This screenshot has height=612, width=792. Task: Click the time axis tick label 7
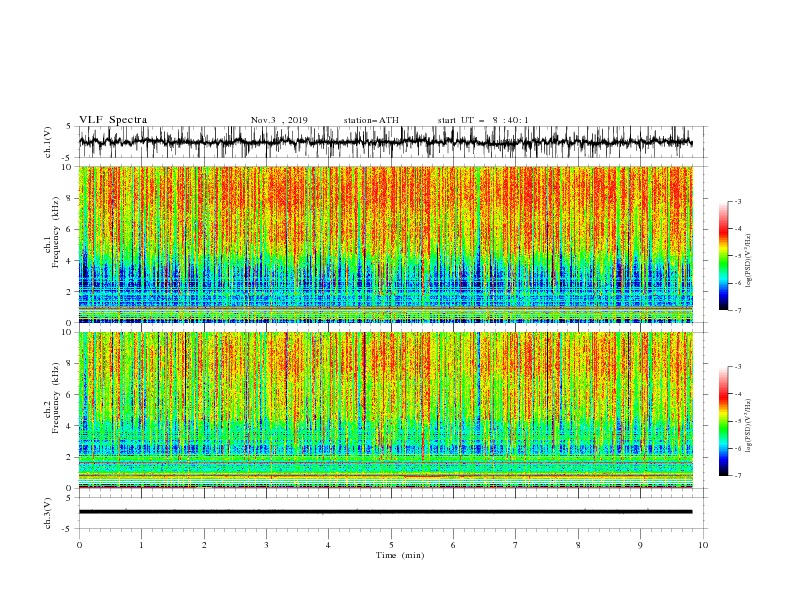pyautogui.click(x=516, y=545)
